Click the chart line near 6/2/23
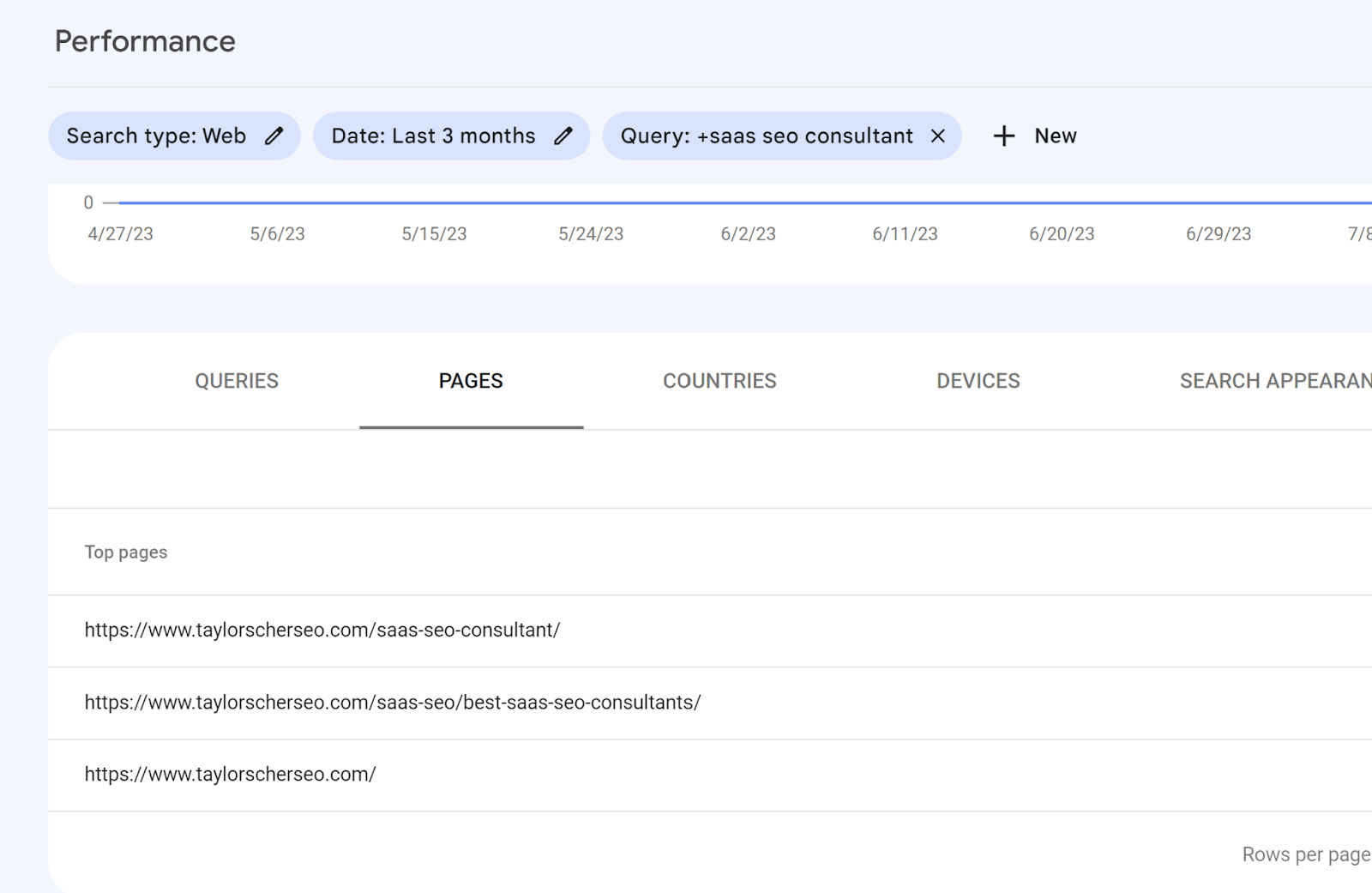The height and width of the screenshot is (893, 1372). [x=748, y=203]
